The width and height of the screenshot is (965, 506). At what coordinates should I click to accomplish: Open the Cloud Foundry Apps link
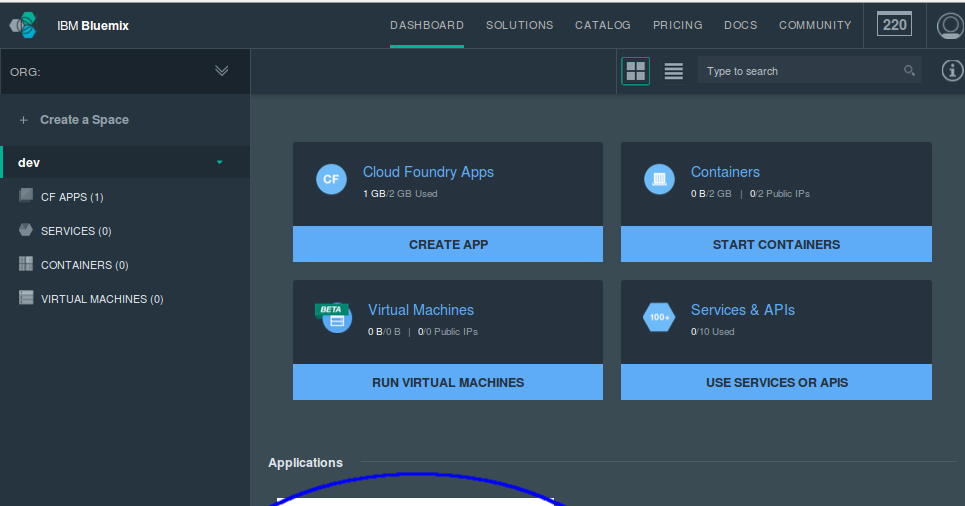coord(428,172)
